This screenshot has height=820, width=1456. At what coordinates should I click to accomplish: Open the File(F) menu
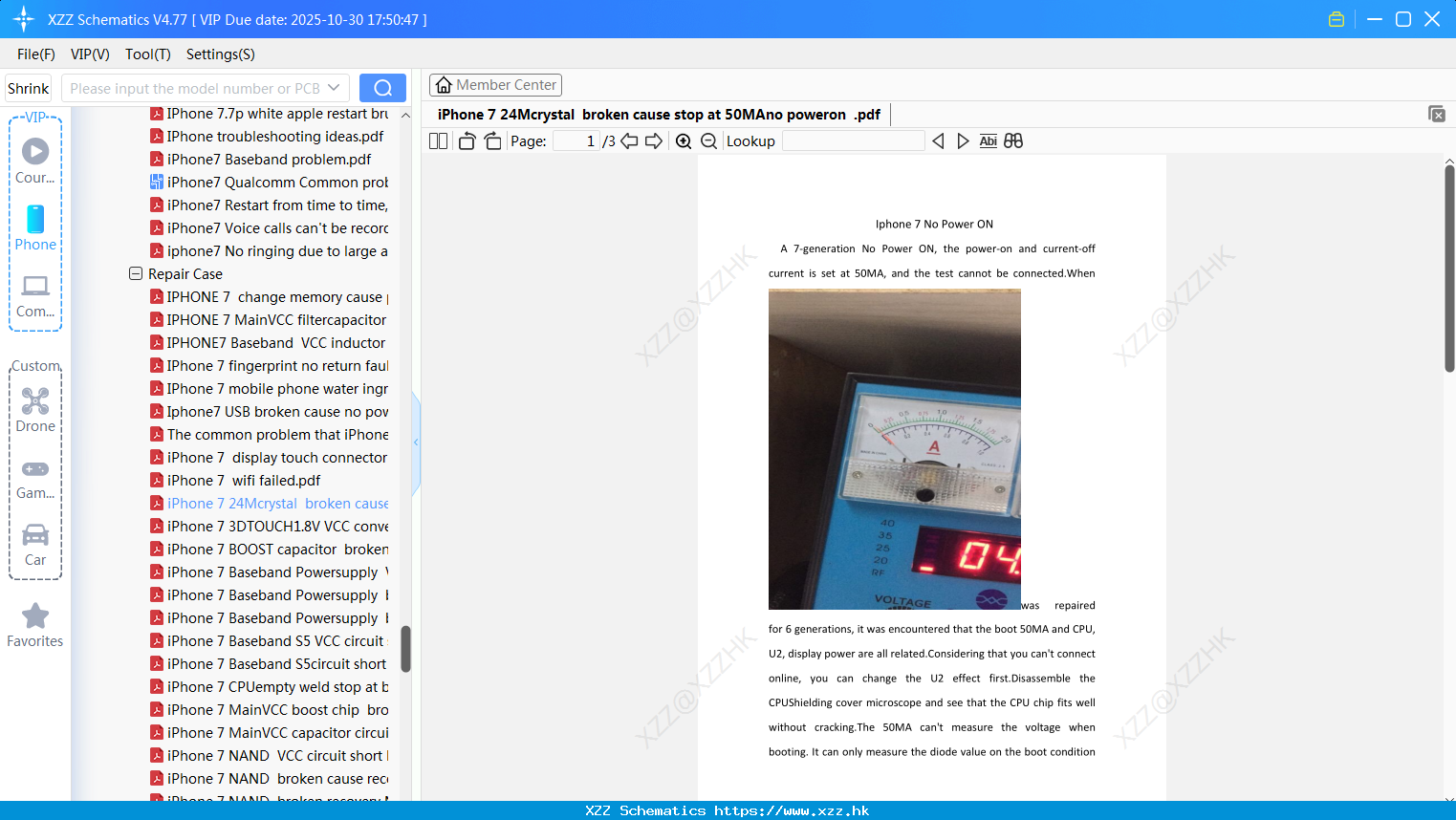(36, 54)
